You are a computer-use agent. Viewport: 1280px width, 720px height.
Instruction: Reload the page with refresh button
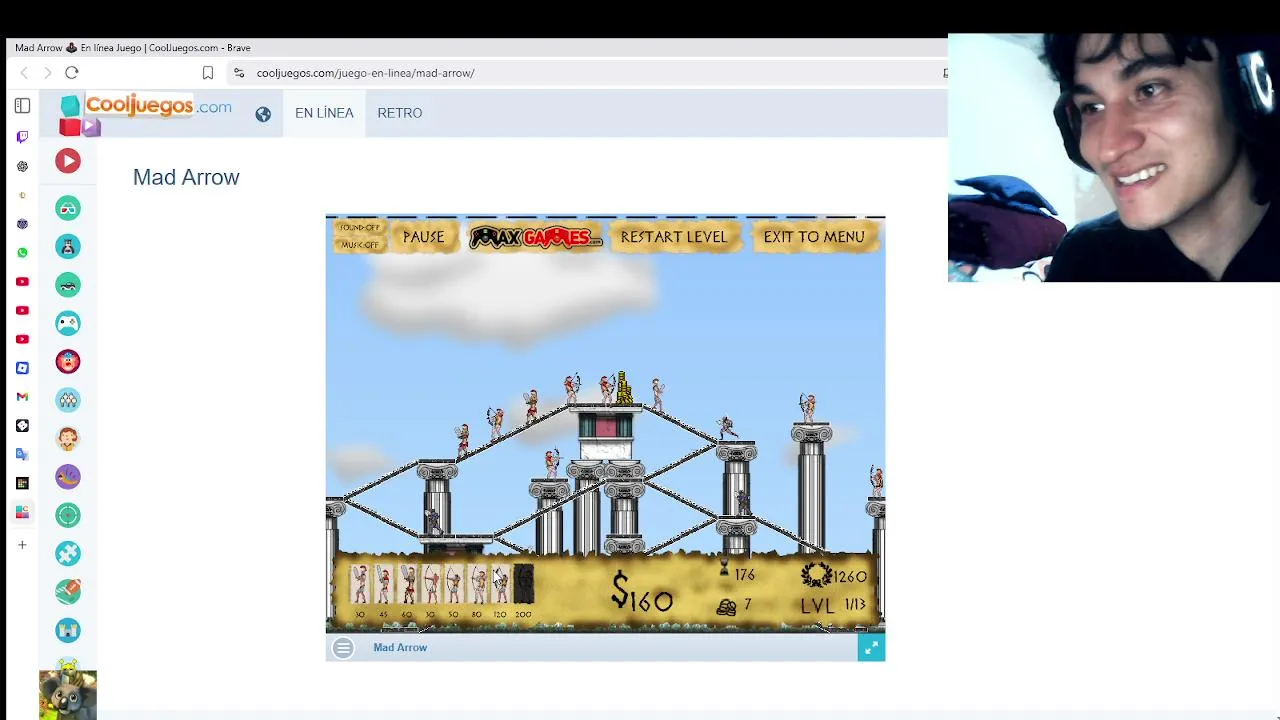(72, 72)
